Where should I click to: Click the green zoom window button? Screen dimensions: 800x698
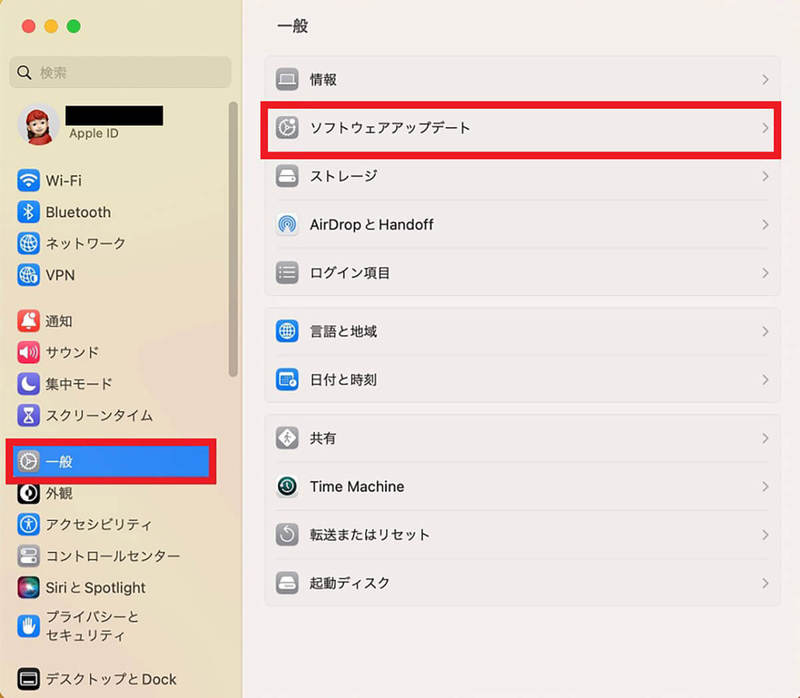(x=73, y=26)
